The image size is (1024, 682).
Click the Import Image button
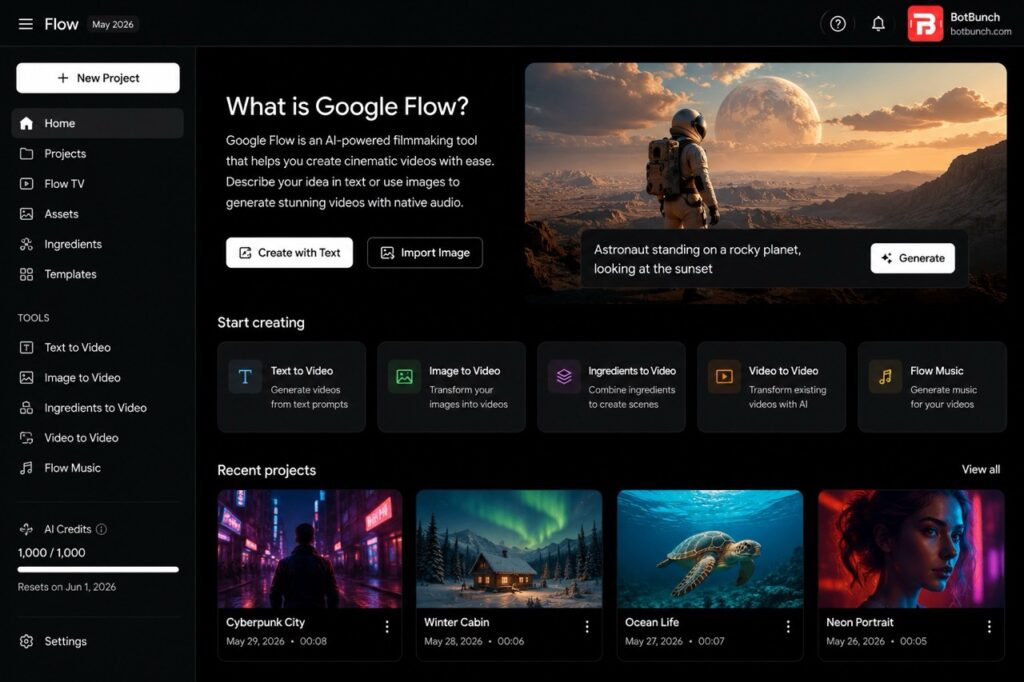click(x=425, y=253)
